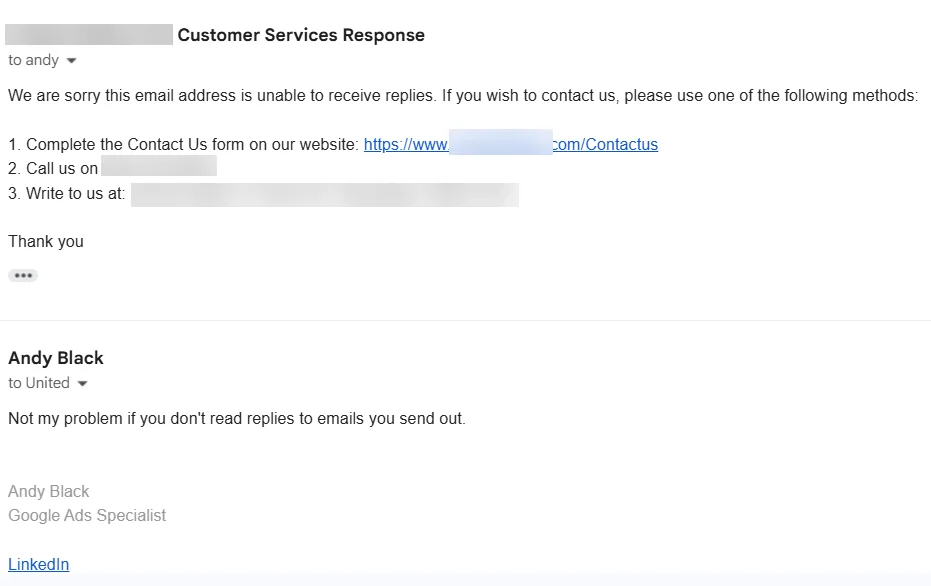The image size is (931, 586).
Task: Click 'Complete the Contact Us form' list item text
Action: (183, 144)
